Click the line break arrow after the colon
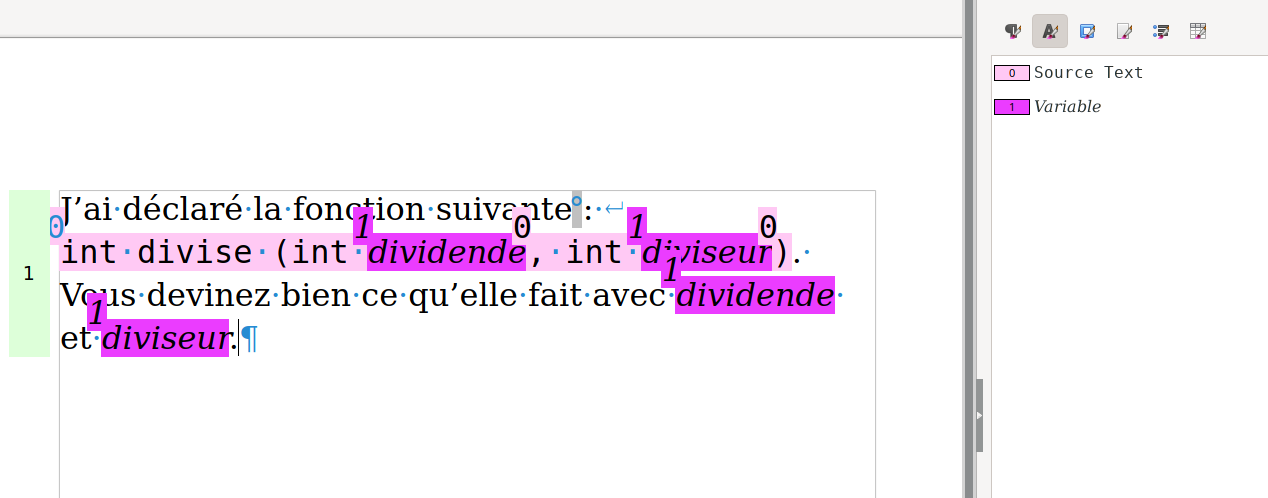The height and width of the screenshot is (498, 1268). [614, 209]
